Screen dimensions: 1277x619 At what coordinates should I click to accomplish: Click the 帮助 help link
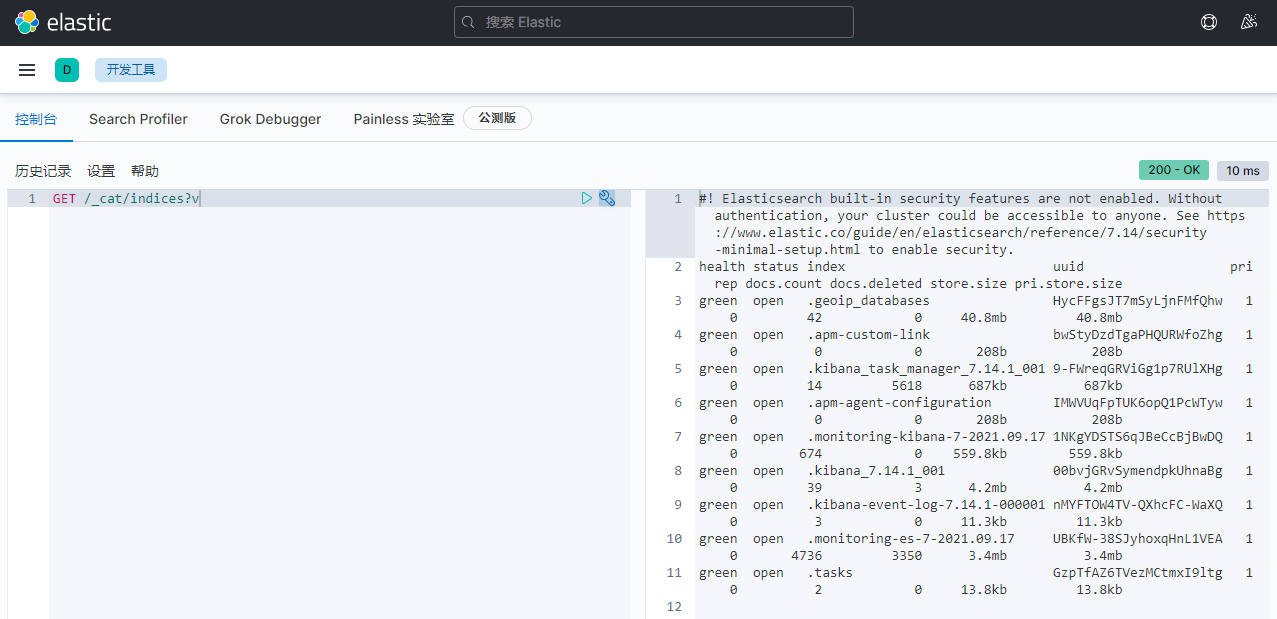[x=145, y=171]
